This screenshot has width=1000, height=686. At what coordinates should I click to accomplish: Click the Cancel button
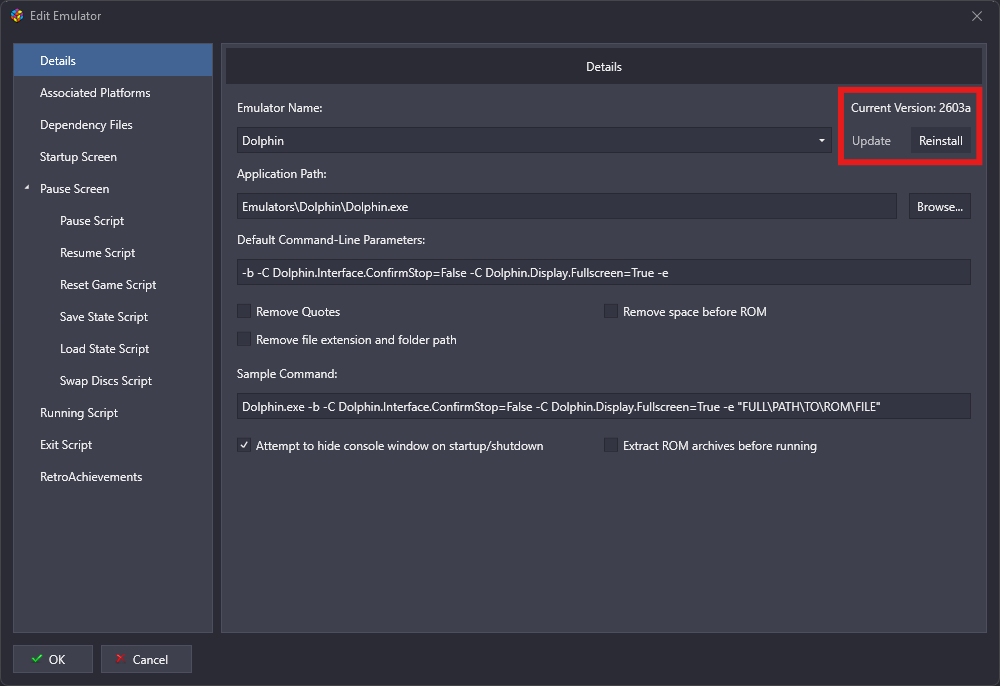click(146, 659)
